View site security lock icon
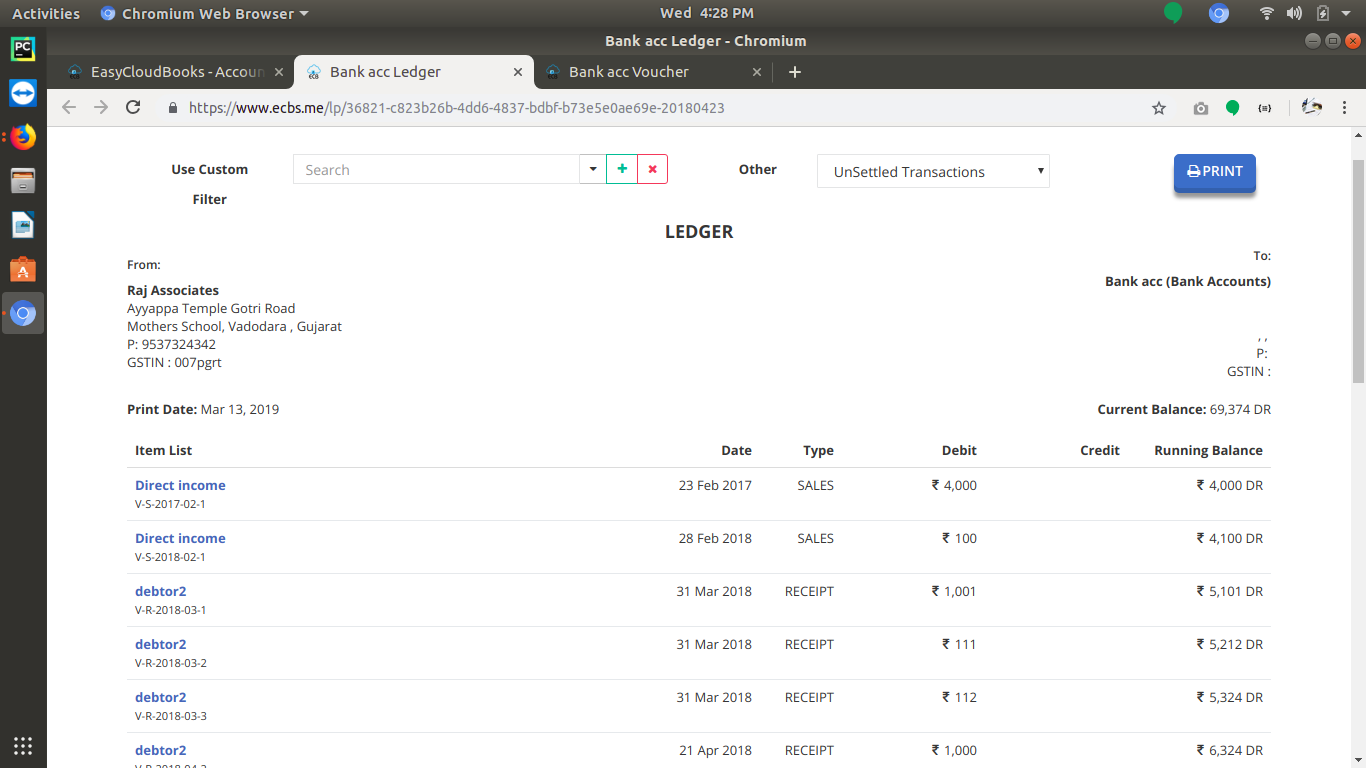The width and height of the screenshot is (1366, 768). 172,107
